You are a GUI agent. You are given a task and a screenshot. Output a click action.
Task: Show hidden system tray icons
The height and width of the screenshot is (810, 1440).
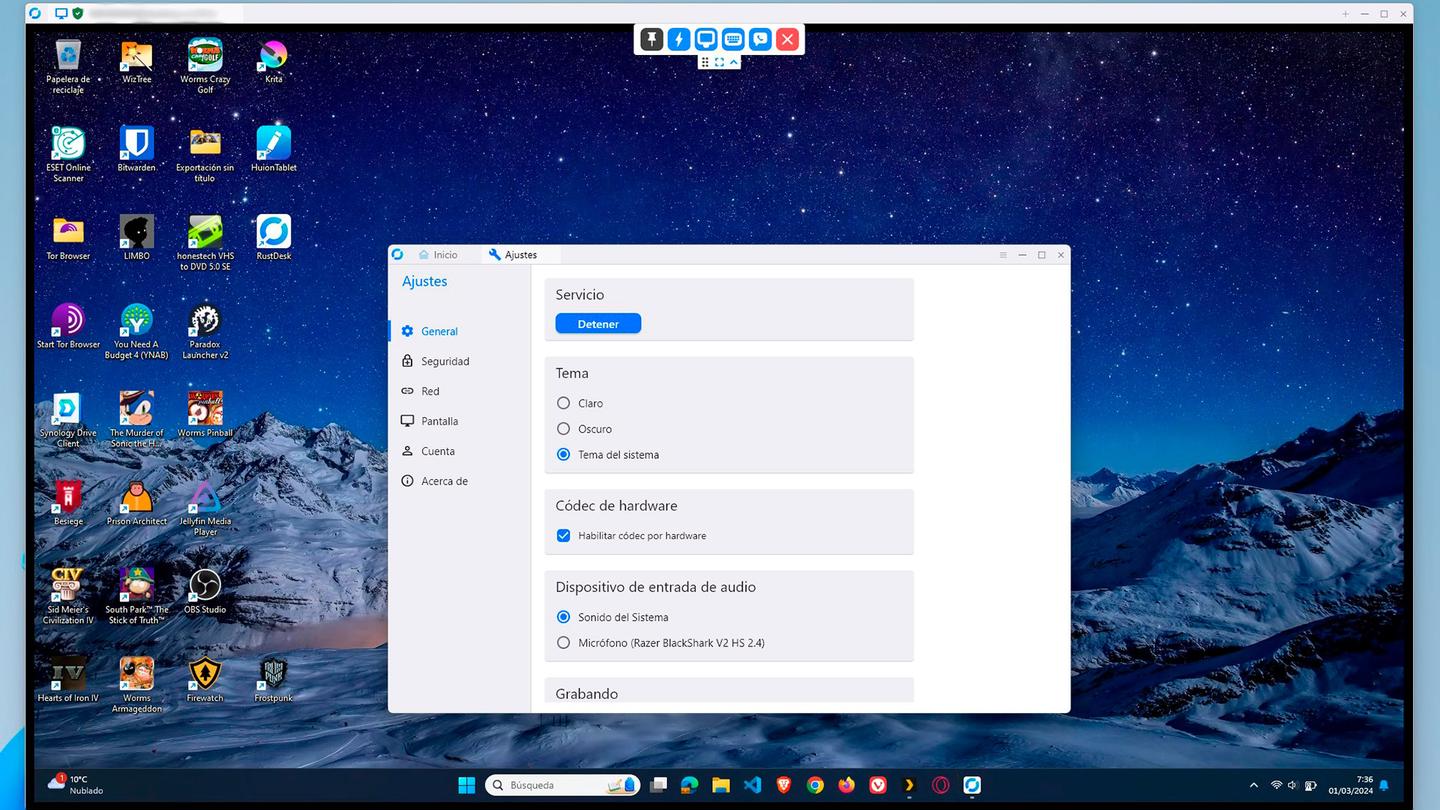pos(1254,785)
